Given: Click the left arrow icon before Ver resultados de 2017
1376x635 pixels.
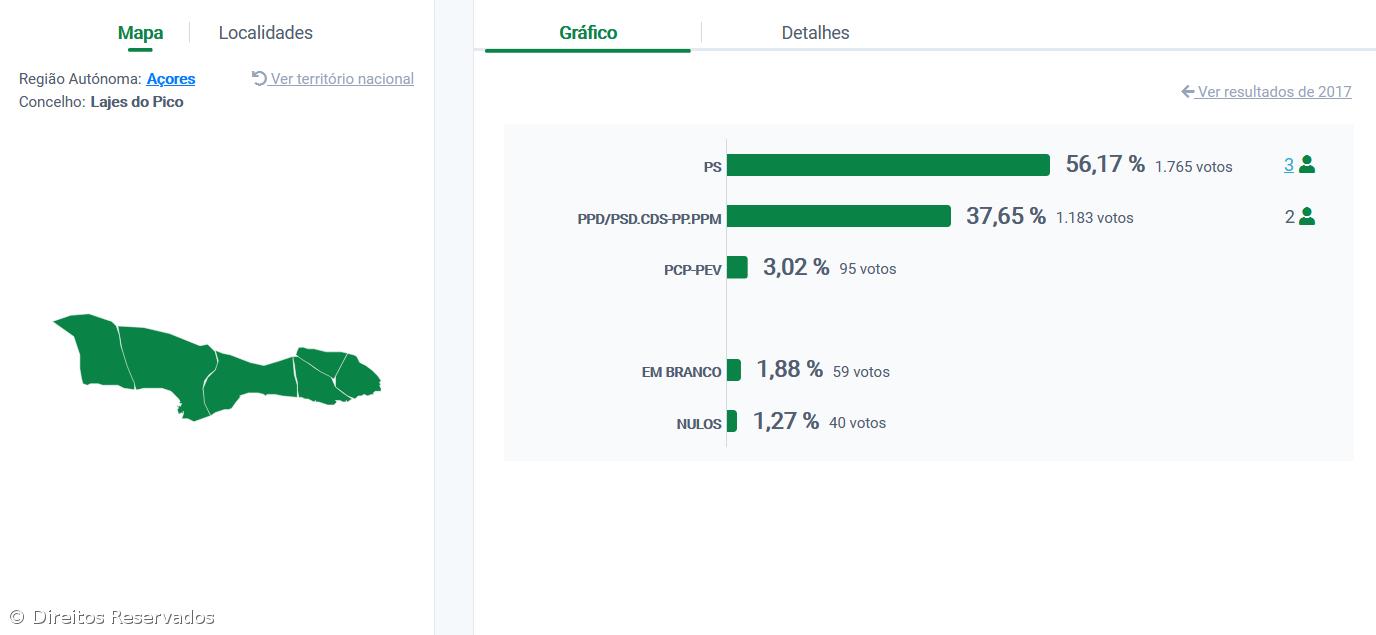Looking at the screenshot, I should pos(1188,92).
